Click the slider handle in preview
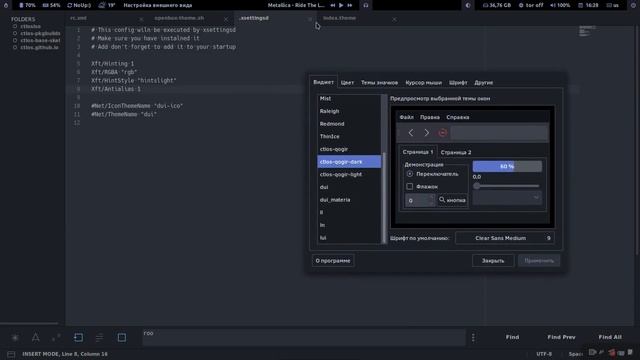Screen dimensions: 640x360 click(476, 186)
